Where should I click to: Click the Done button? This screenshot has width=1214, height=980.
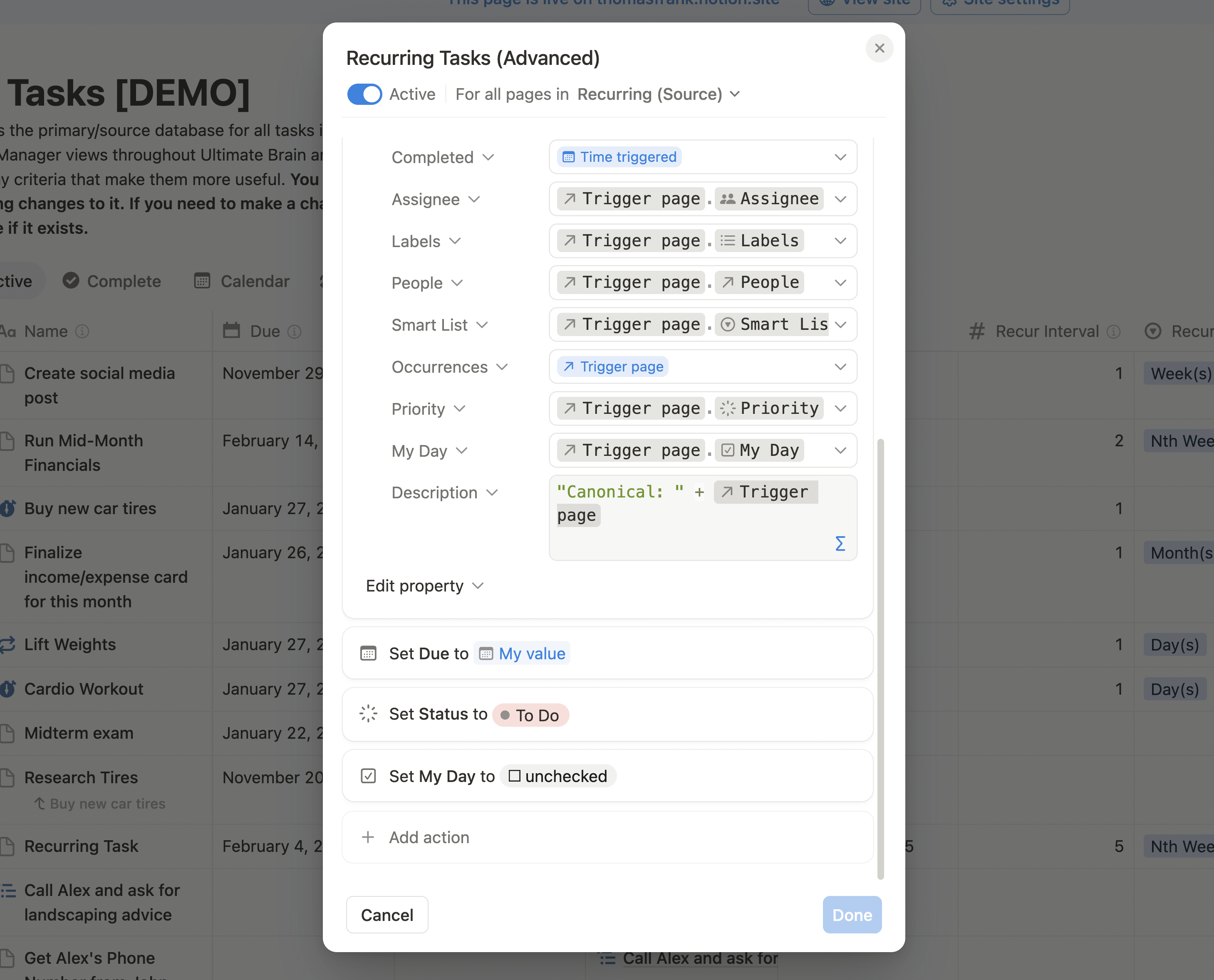point(852,915)
